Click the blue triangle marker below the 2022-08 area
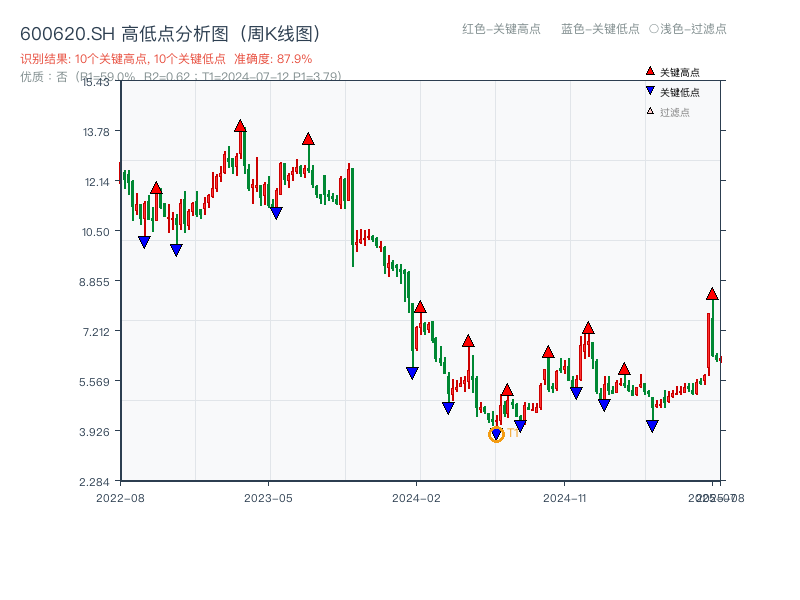800x600 pixels. point(143,240)
